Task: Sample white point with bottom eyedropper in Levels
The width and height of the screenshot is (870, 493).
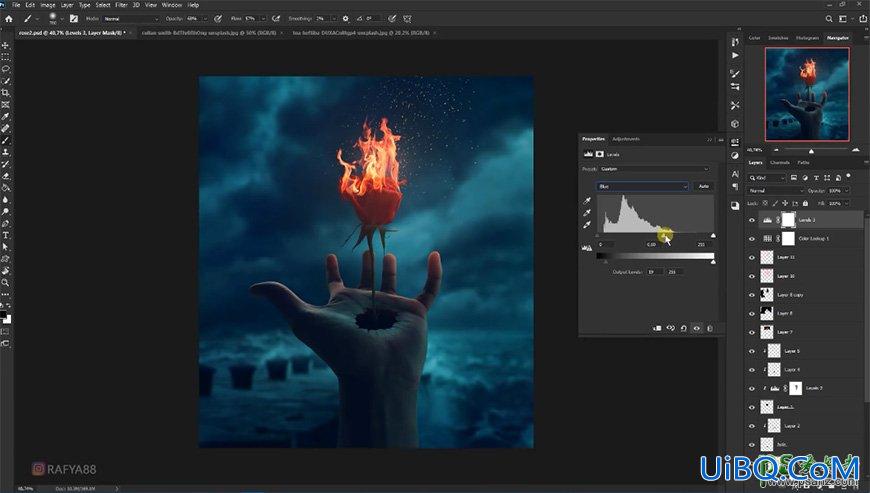Action: click(x=587, y=225)
